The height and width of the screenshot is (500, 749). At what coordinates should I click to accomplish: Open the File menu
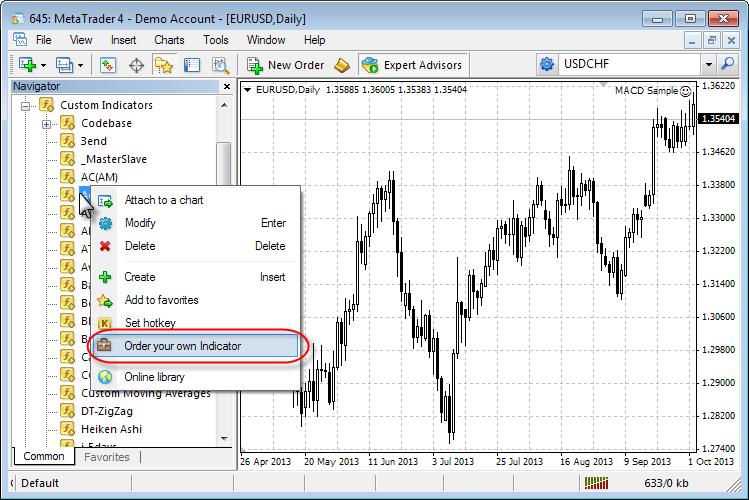pyautogui.click(x=43, y=40)
